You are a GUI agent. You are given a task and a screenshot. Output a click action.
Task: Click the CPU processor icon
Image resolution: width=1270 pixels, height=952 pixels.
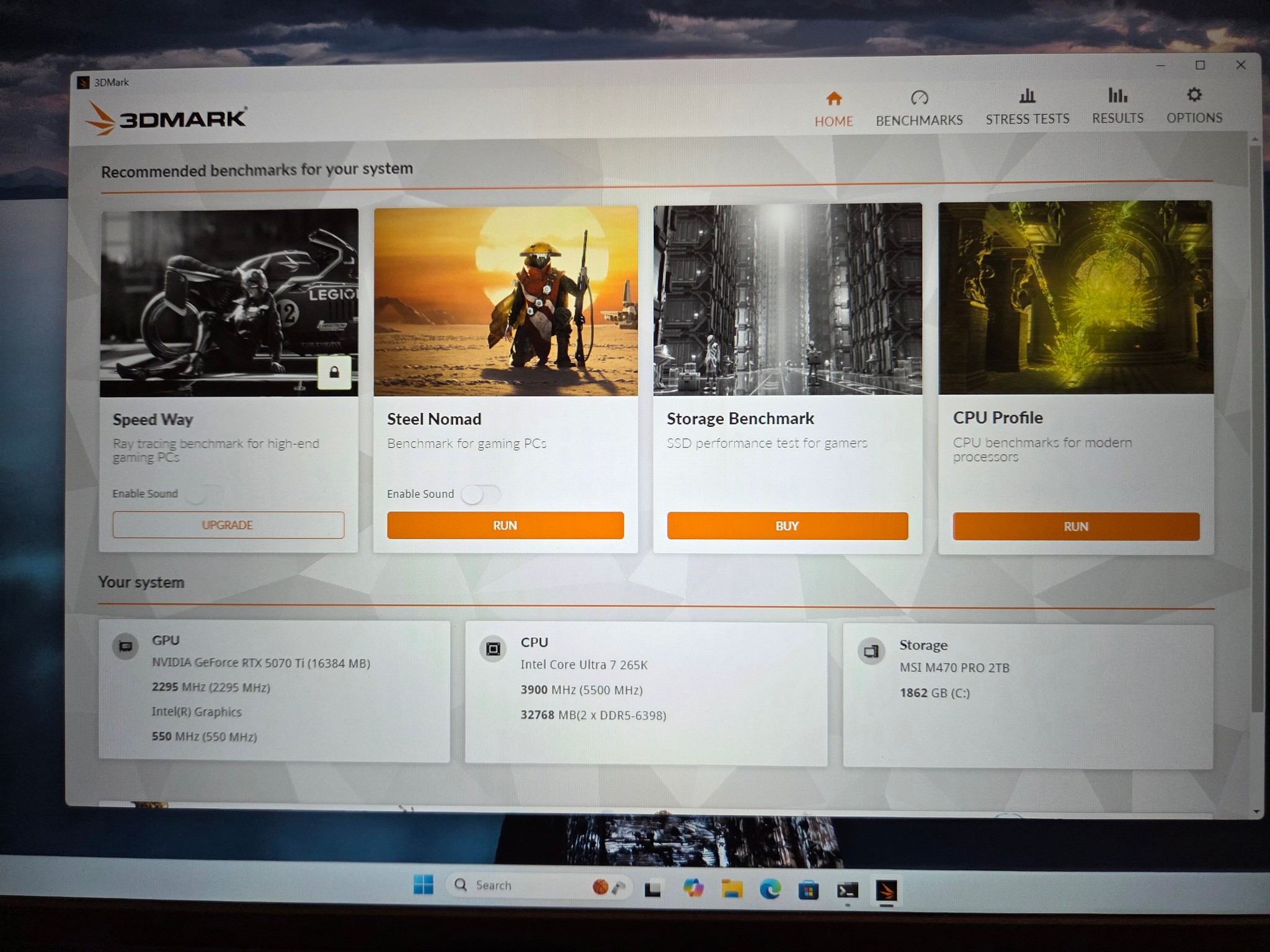tap(493, 649)
